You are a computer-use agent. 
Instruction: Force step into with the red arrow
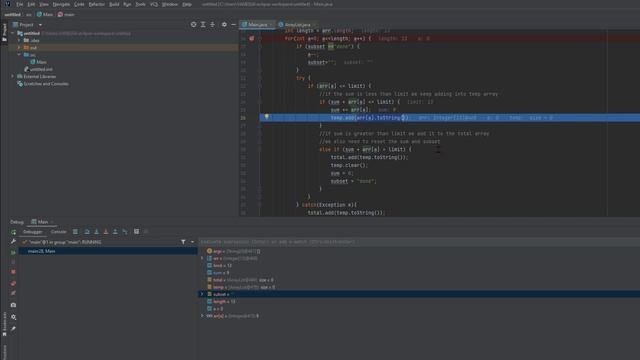(106, 232)
